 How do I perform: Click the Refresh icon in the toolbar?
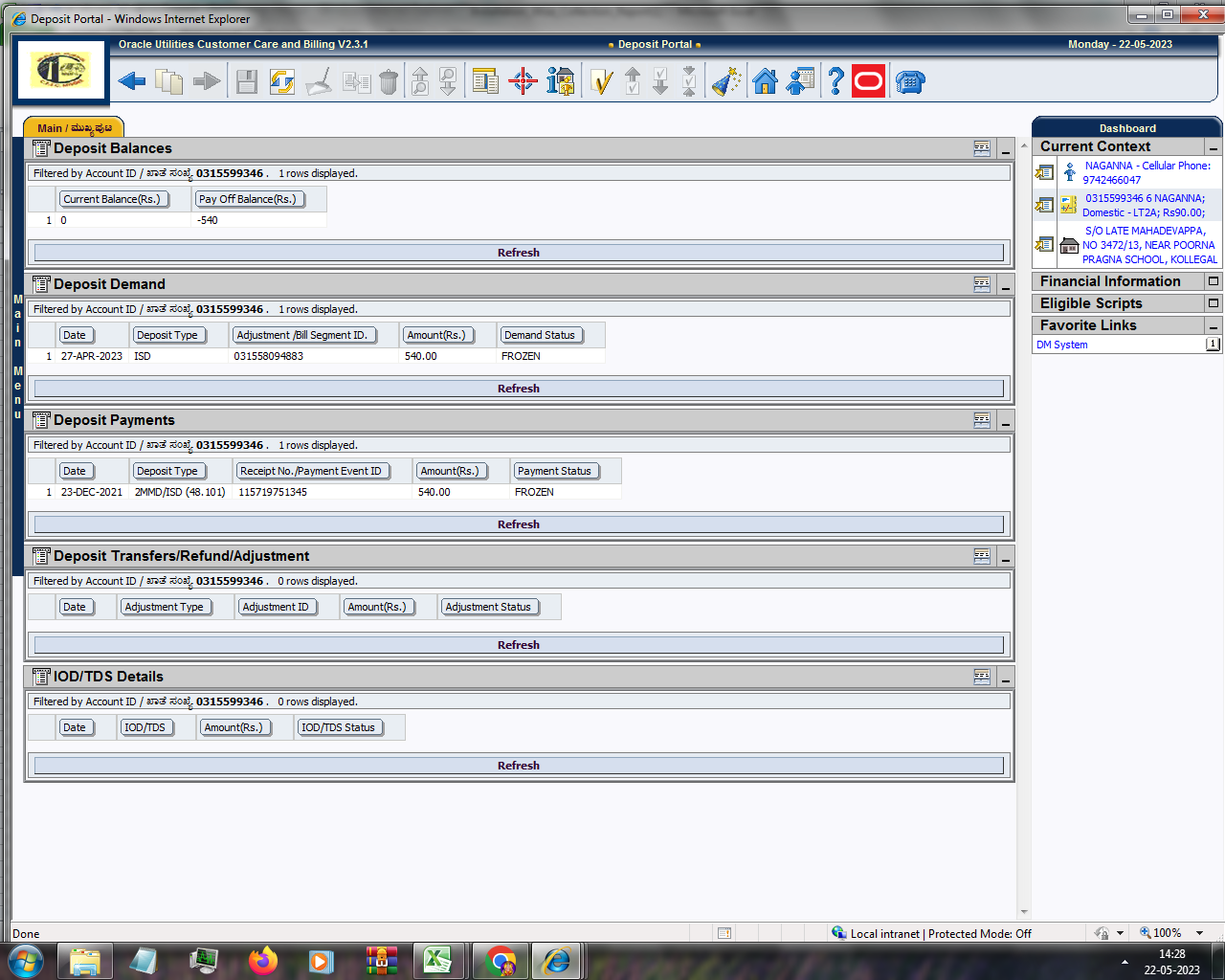pos(281,82)
